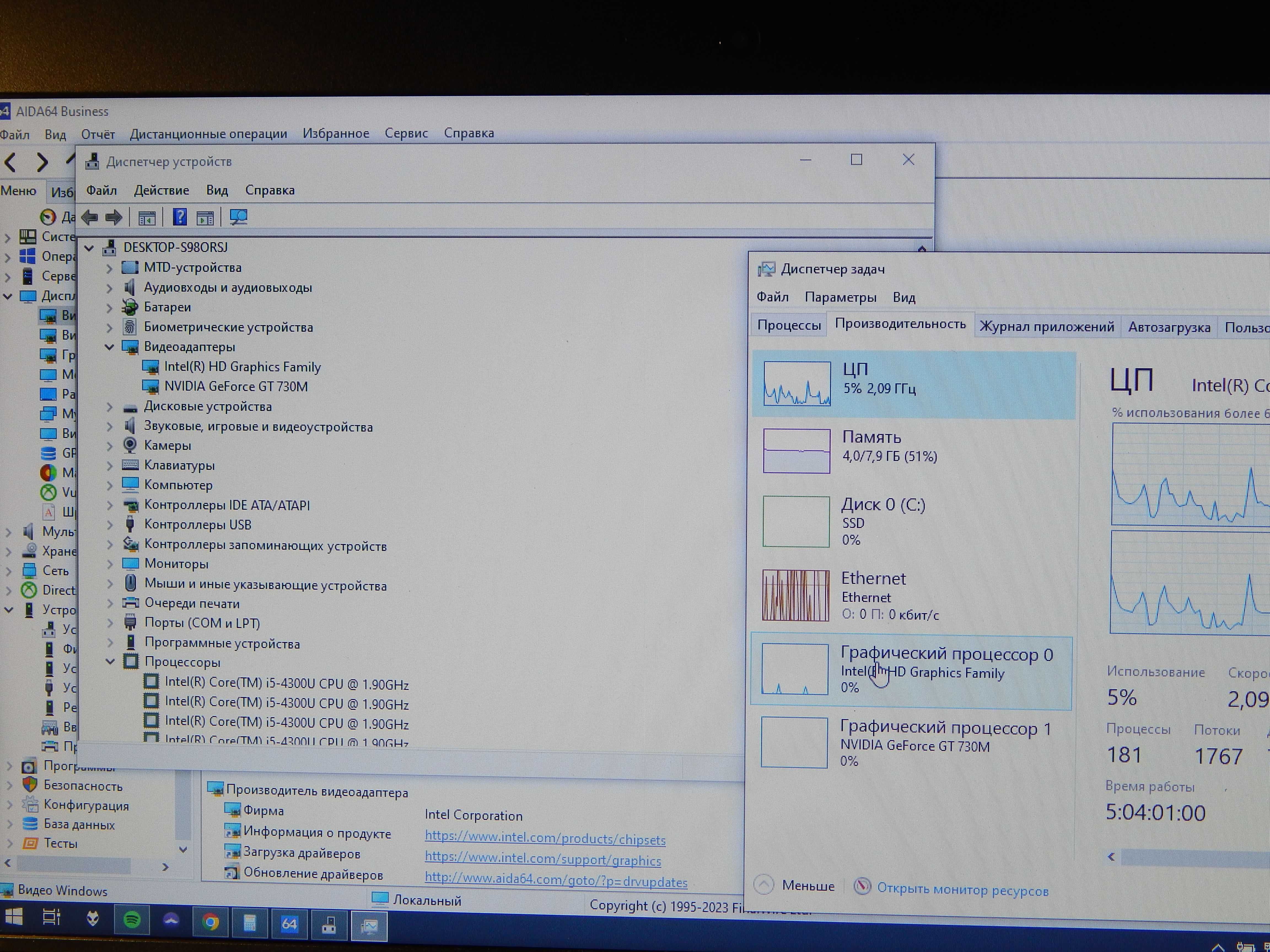The image size is (1270, 952).
Task: Select Камеры in the device tree
Action: coord(167,445)
